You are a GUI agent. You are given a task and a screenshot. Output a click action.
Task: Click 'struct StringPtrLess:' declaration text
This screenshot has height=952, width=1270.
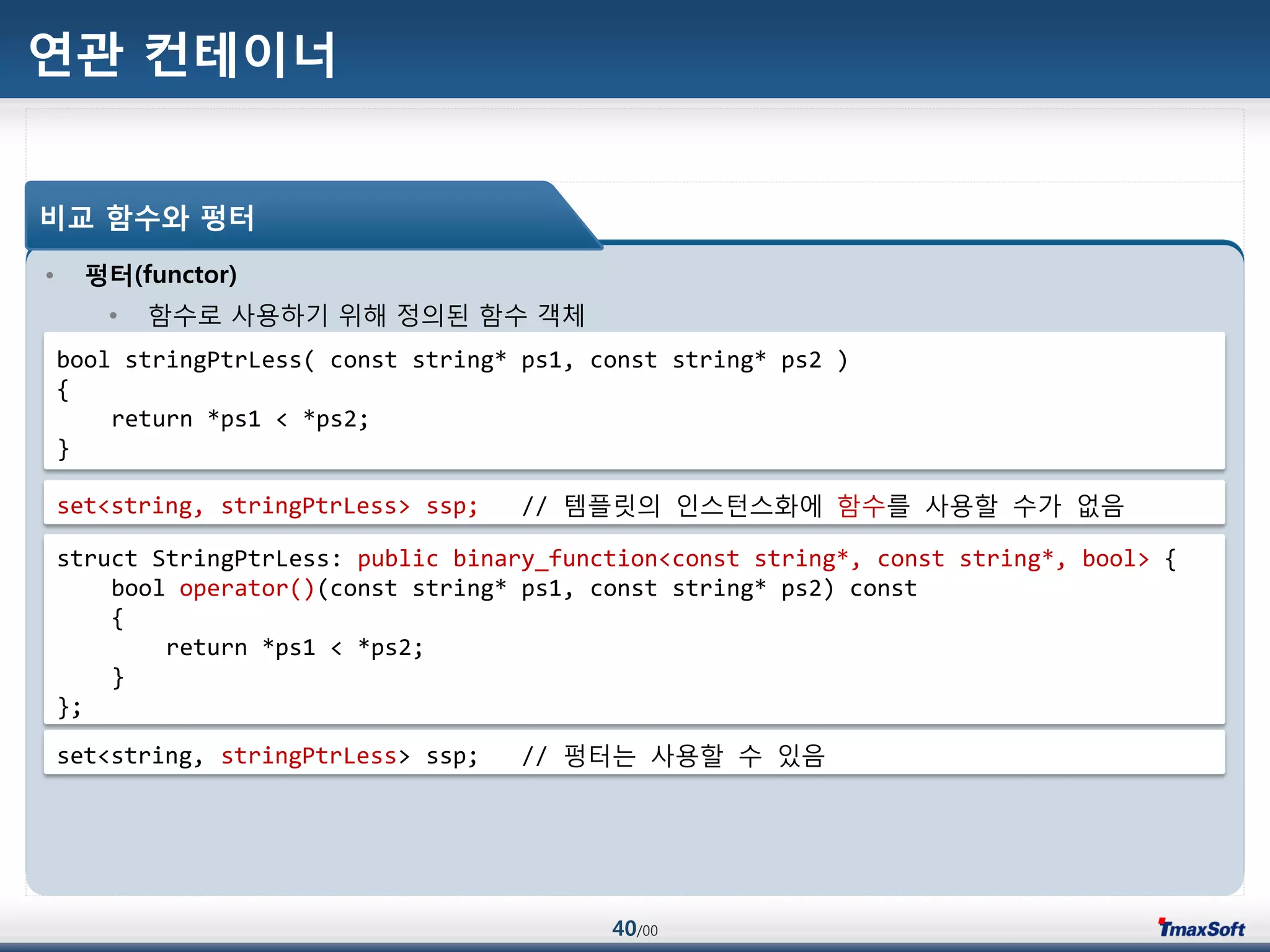pyautogui.click(x=199, y=559)
